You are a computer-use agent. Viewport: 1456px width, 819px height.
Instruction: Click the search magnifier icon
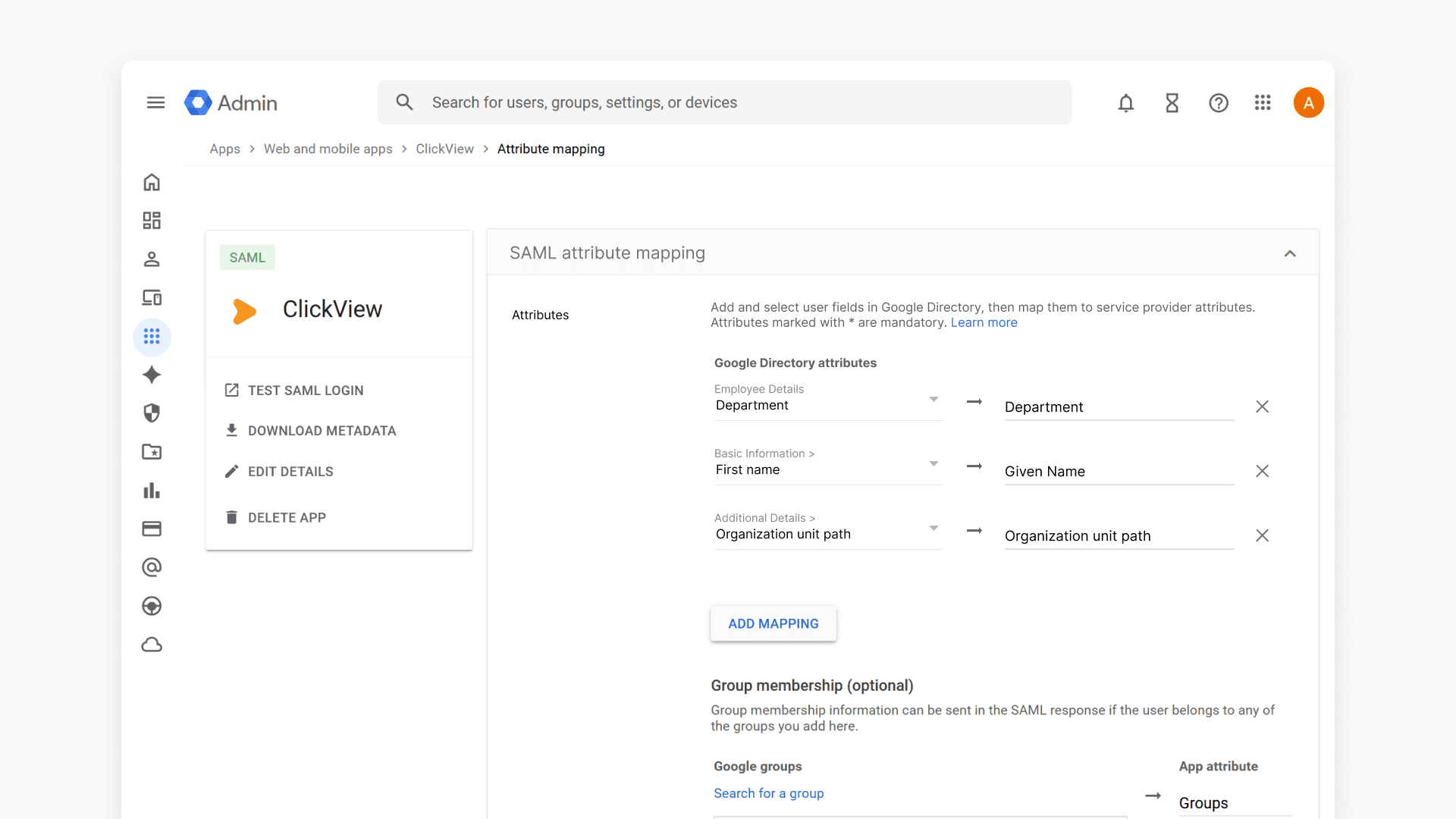point(404,102)
